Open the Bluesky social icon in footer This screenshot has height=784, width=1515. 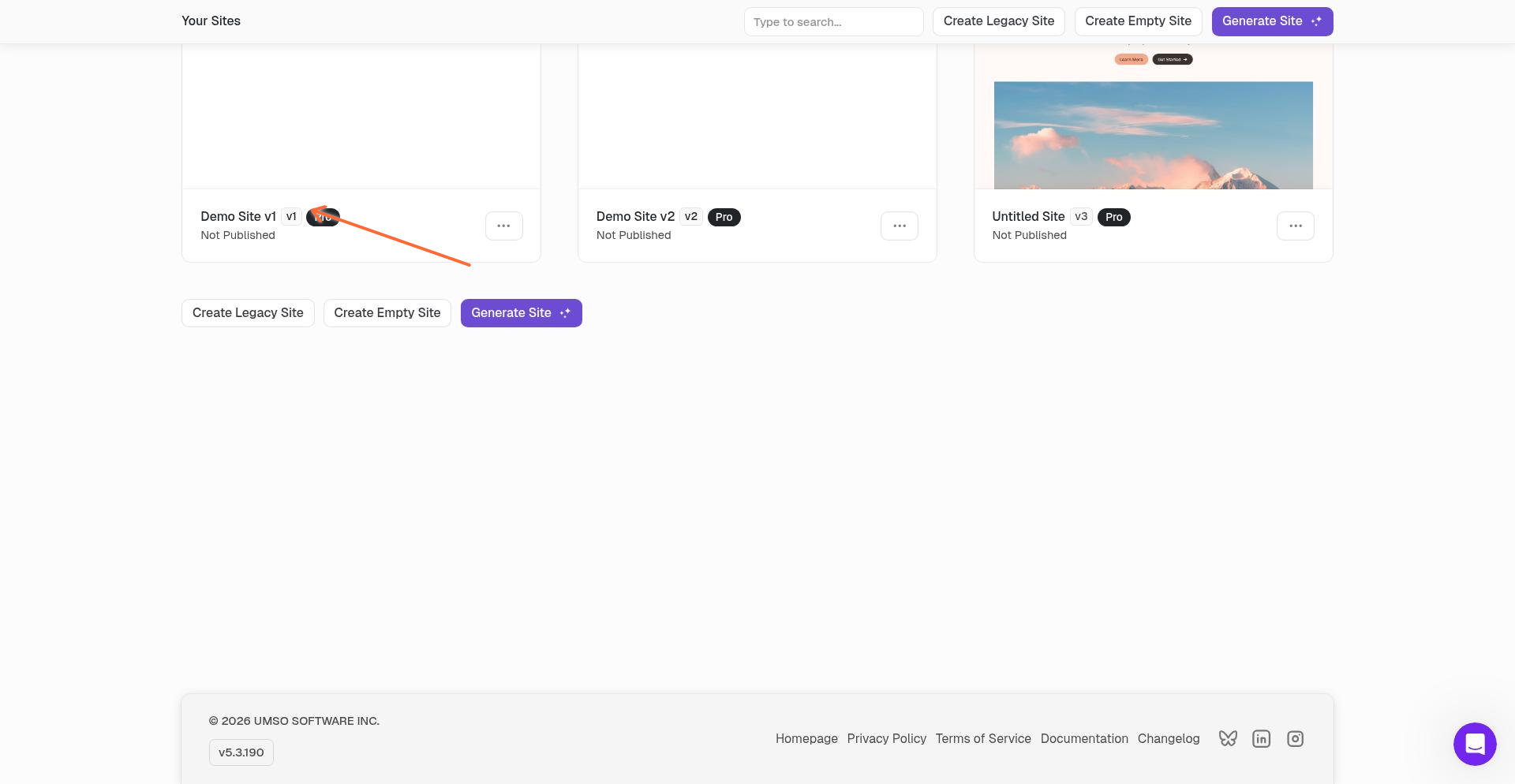[1228, 738]
